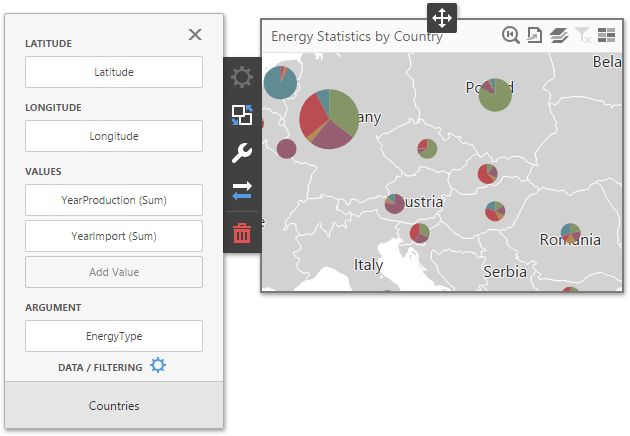Viewport: 630px width, 436px height.
Task: Open the gear icon in dark toolbar
Action: pyautogui.click(x=242, y=77)
